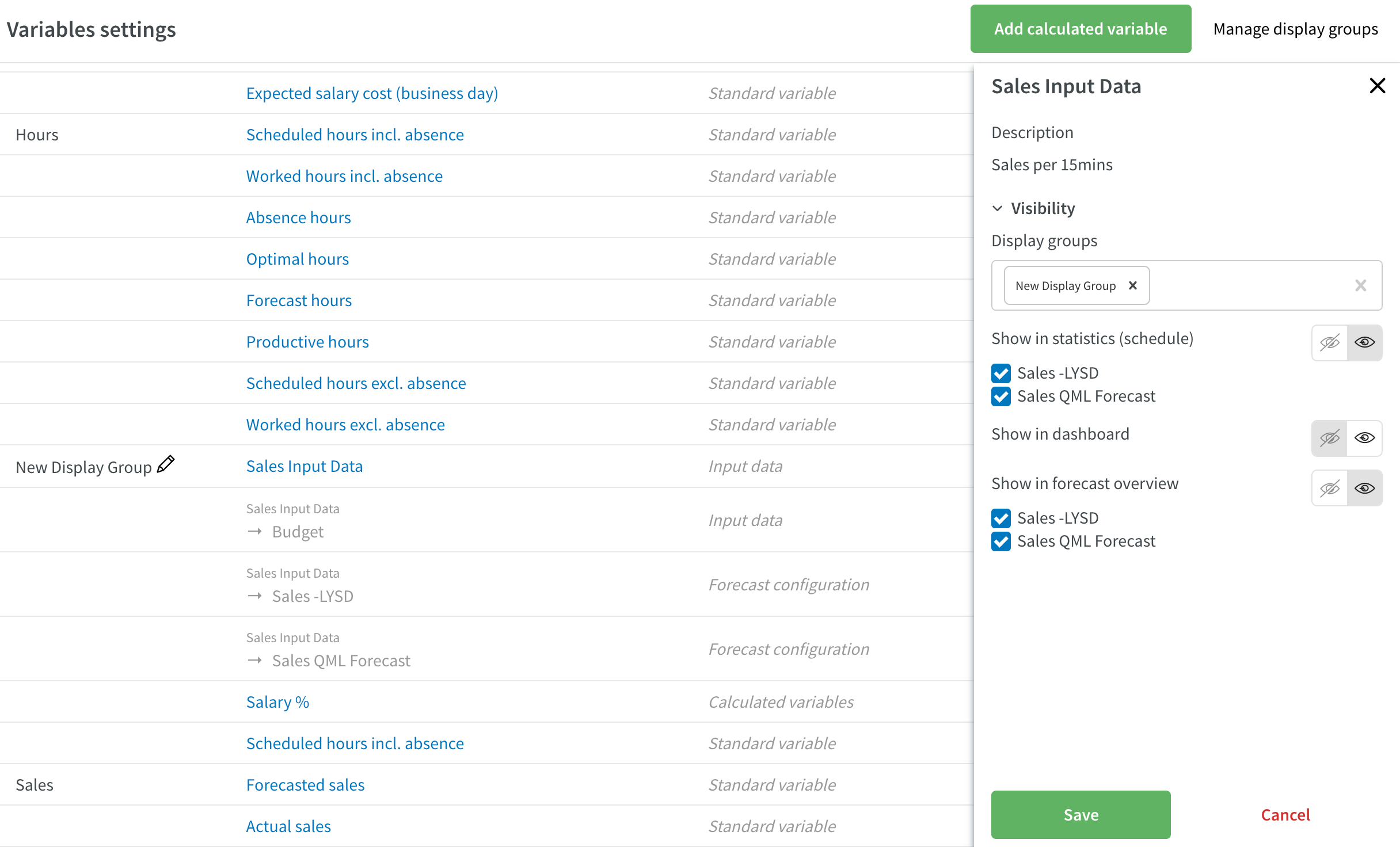The width and height of the screenshot is (1400, 847).
Task: Open Forecasted sales variable
Action: click(x=305, y=785)
